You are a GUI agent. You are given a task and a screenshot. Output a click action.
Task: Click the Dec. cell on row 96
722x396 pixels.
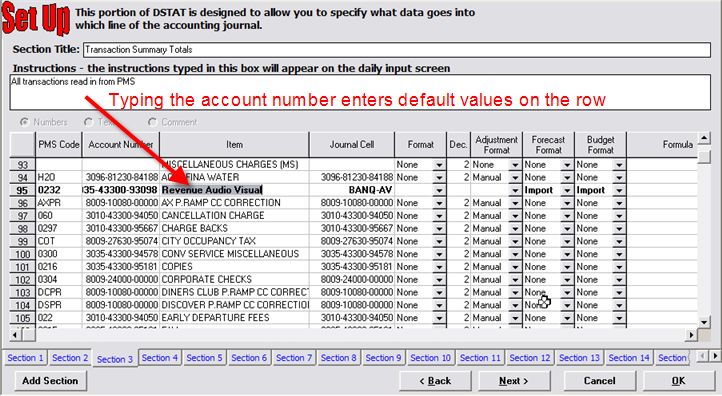click(x=458, y=203)
